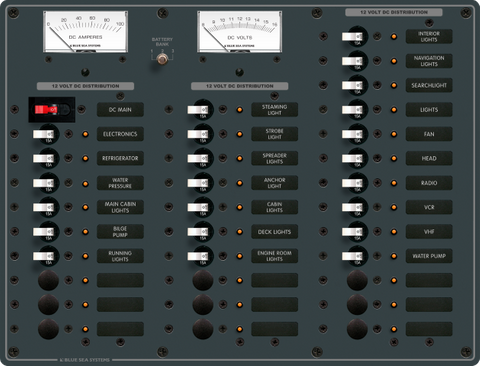Click the Navigation Lights amber LED
Screen dimensions: 480x366
394,61
